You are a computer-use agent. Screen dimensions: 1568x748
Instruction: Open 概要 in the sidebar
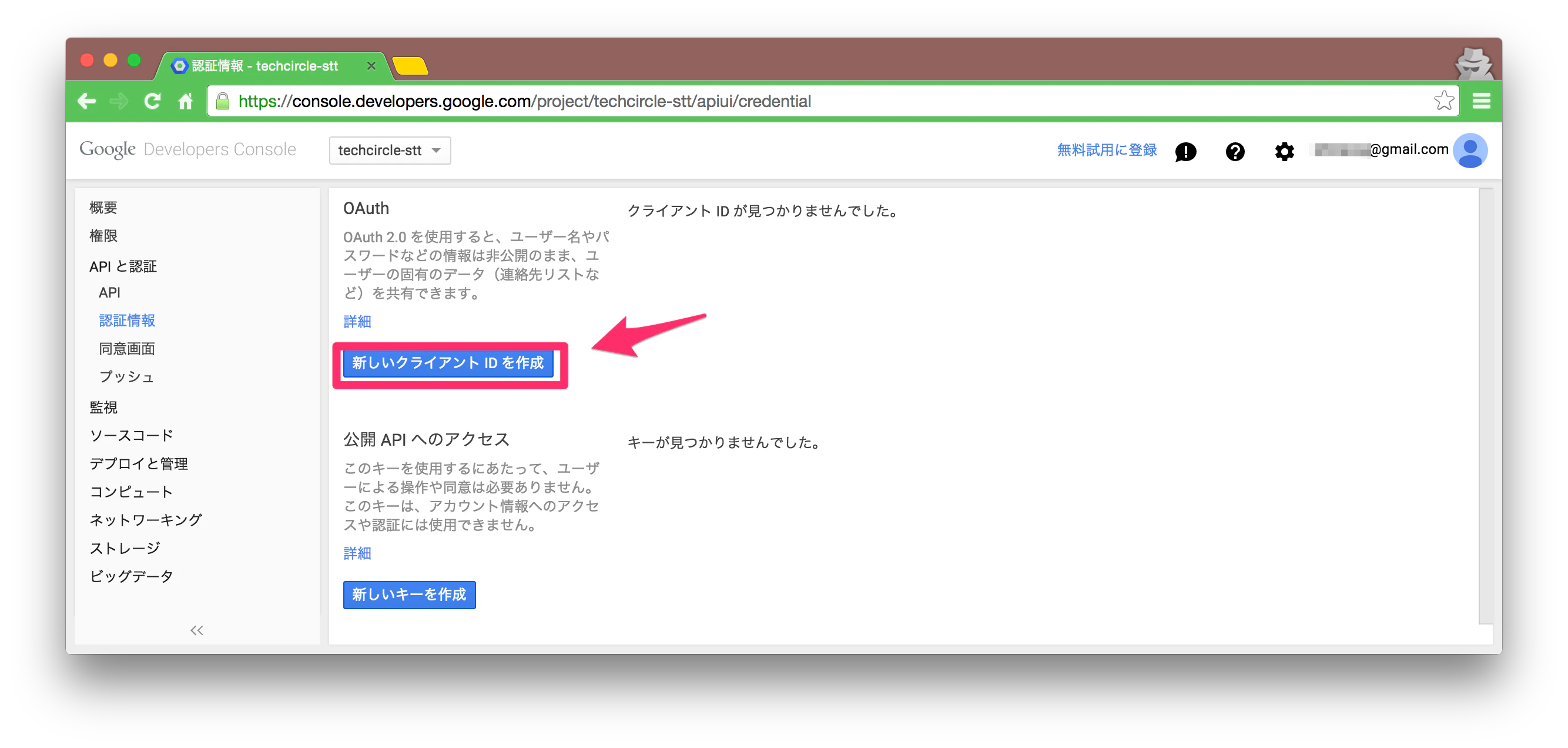tap(103, 208)
